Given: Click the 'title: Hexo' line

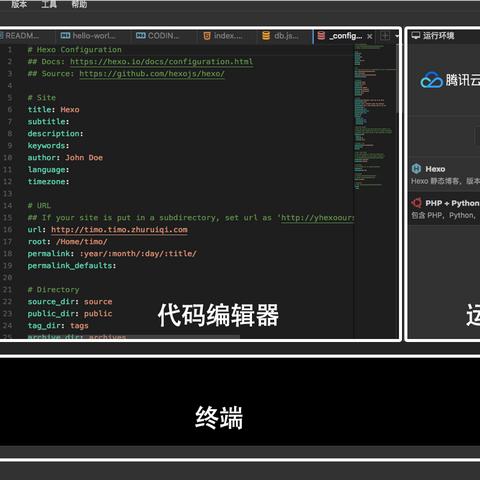Looking at the screenshot, I should (53, 110).
